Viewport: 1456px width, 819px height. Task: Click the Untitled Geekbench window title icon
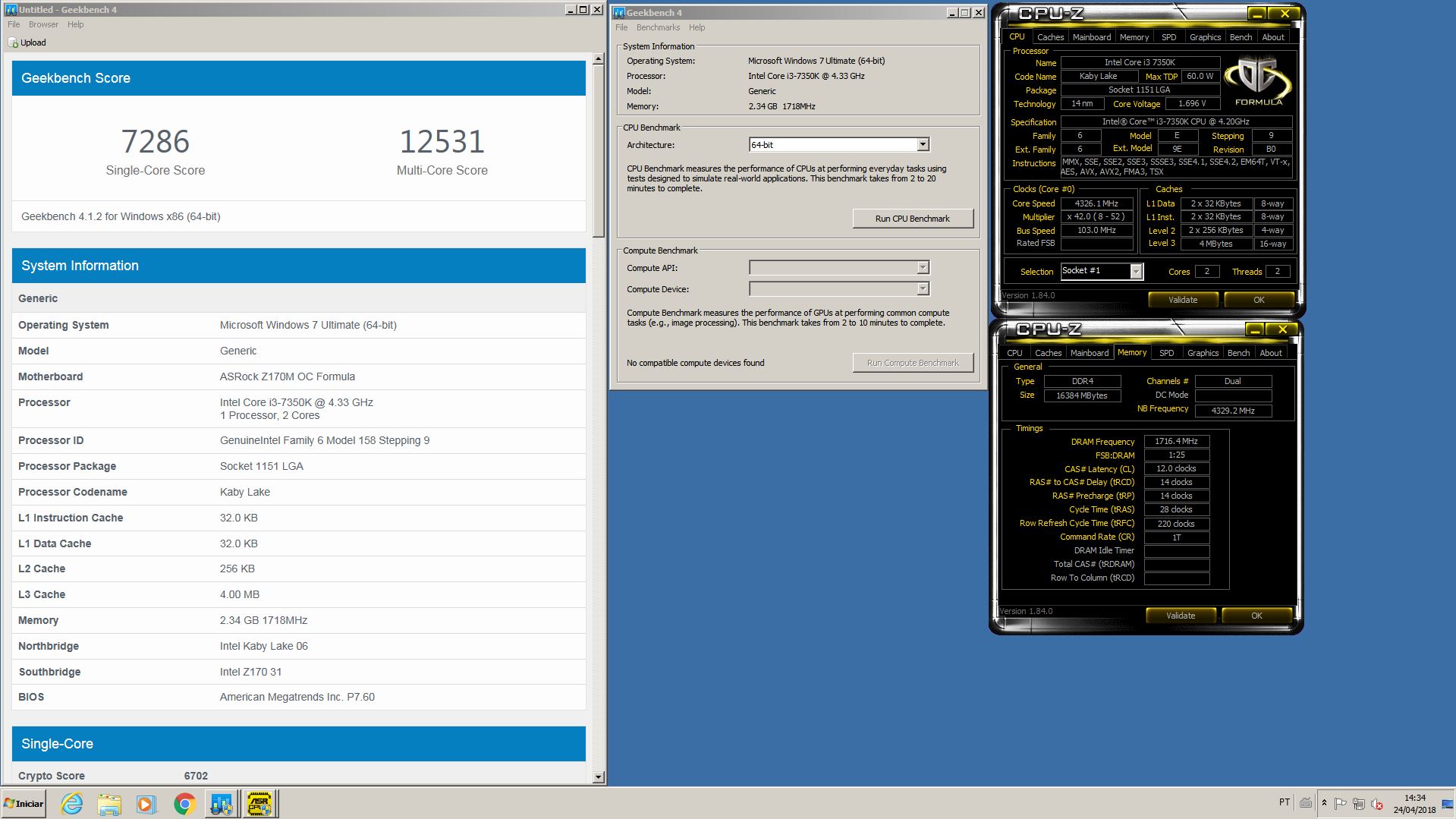(11, 10)
